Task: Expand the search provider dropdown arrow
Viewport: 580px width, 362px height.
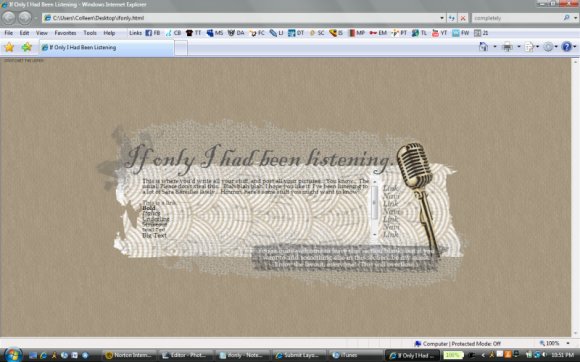Action: [x=576, y=18]
